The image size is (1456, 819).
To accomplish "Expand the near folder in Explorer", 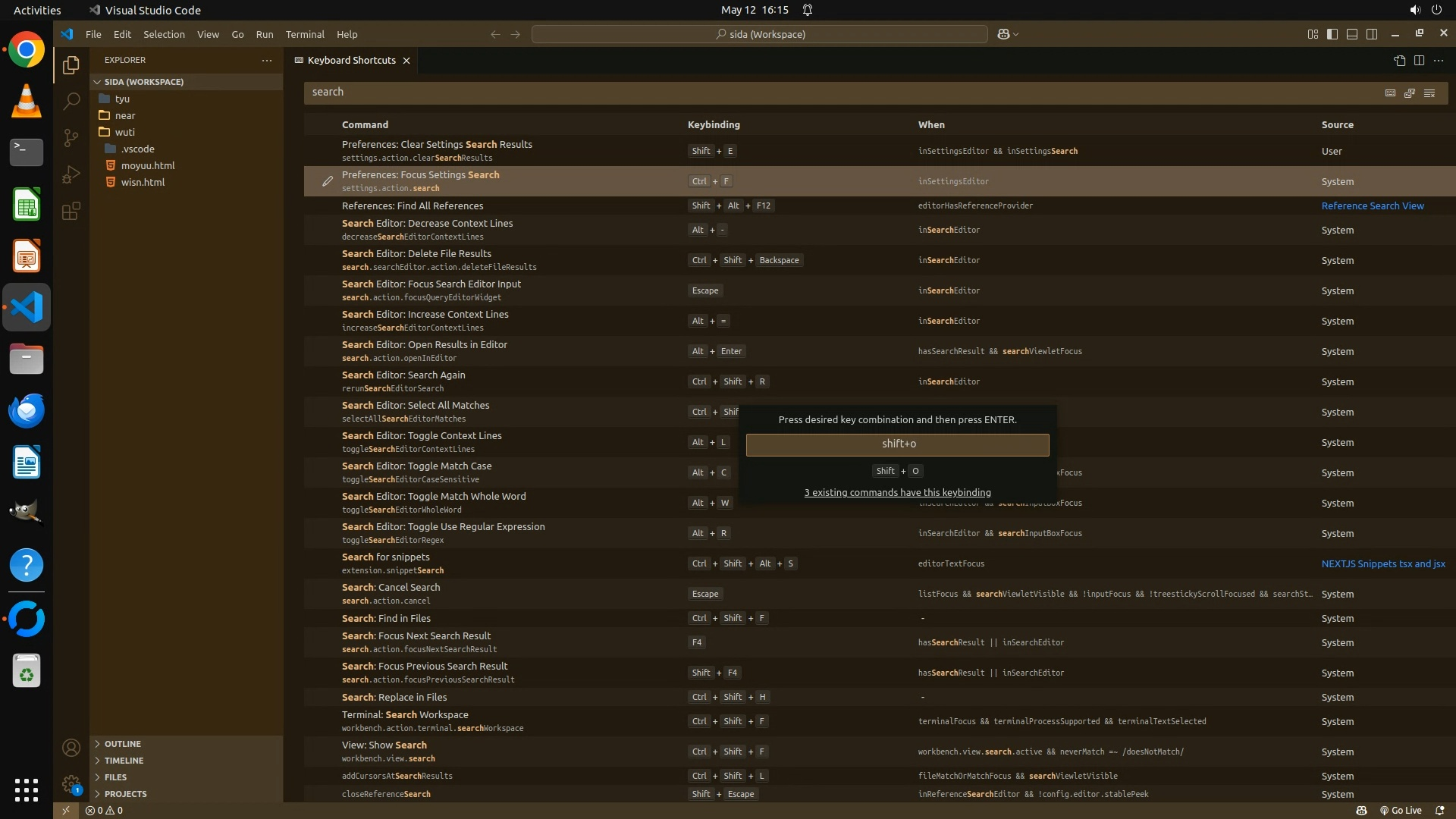I will click(125, 115).
